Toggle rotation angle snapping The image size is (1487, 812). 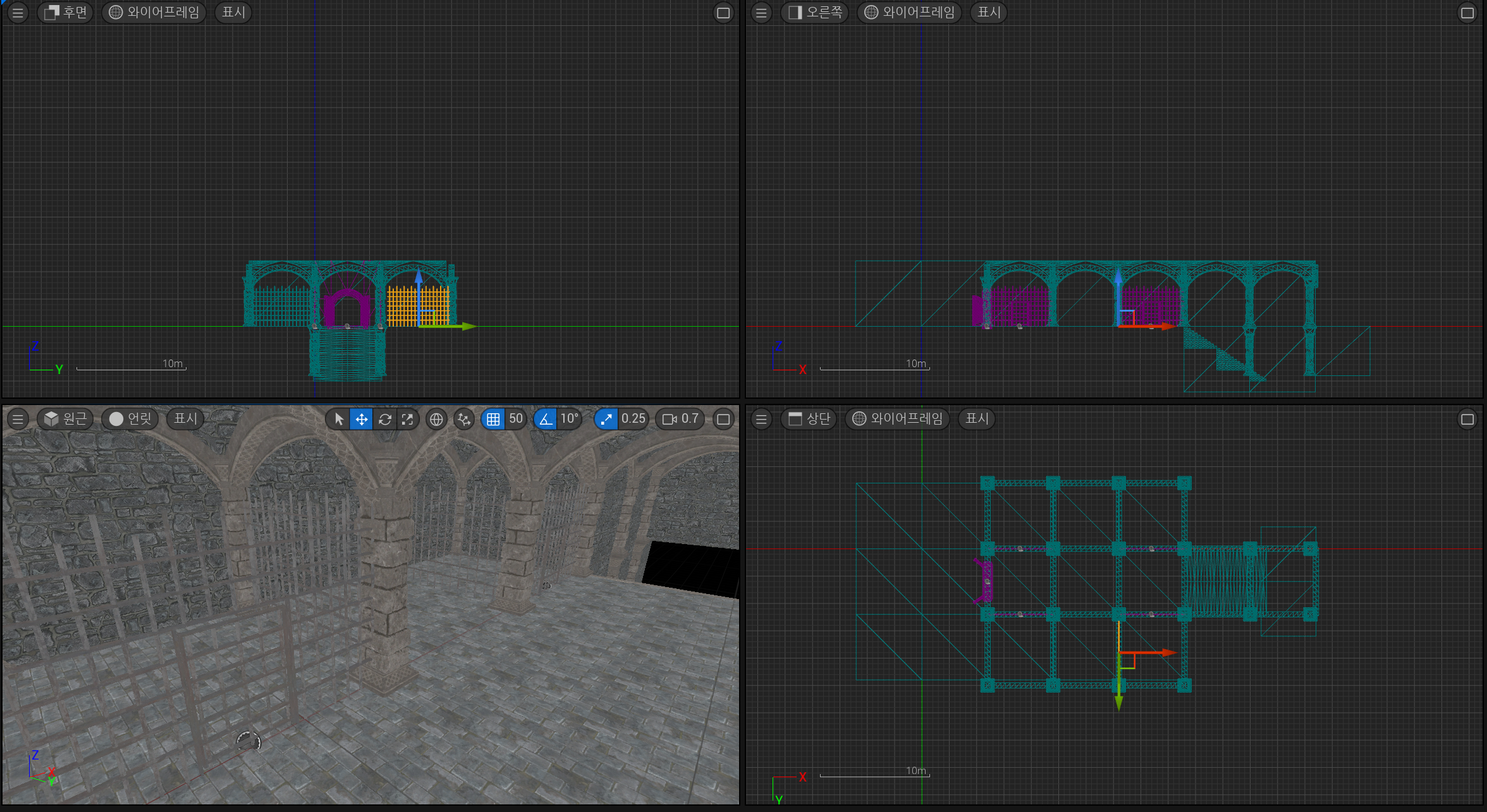[545, 419]
